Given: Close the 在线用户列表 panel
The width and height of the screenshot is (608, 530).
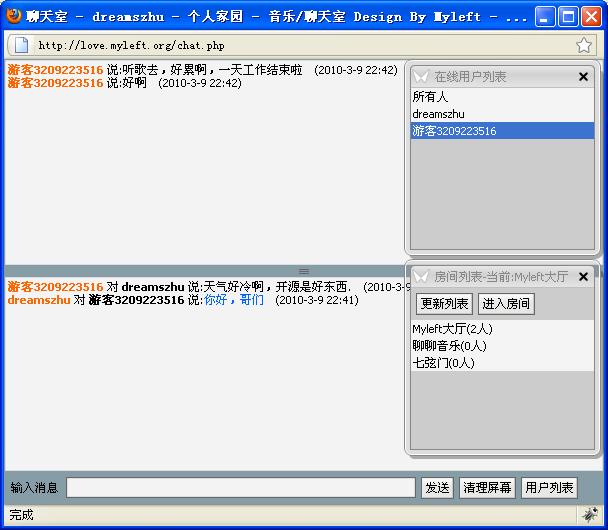Looking at the screenshot, I should coord(583,77).
